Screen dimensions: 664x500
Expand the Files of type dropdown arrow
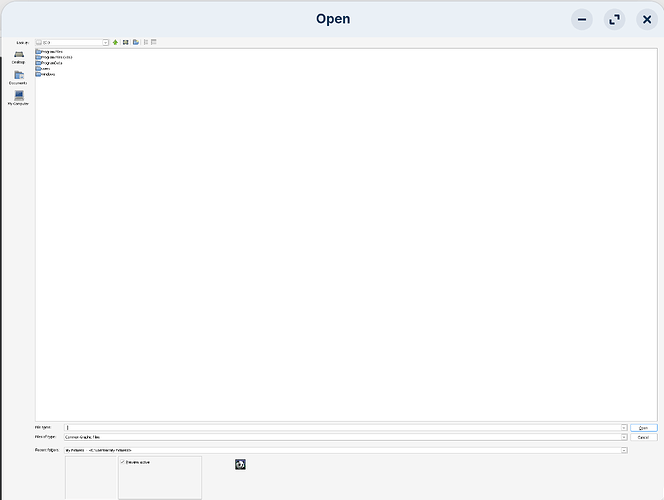(x=624, y=437)
